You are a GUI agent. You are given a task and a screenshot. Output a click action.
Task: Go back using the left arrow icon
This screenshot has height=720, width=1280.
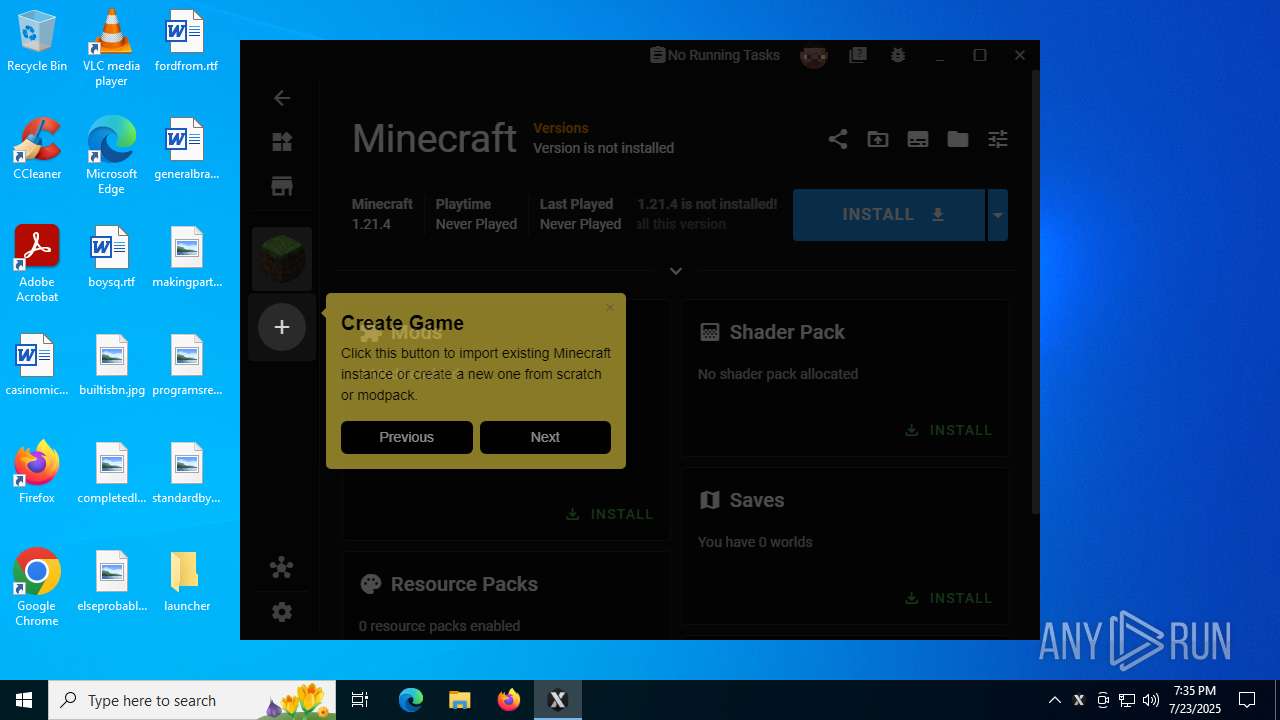point(282,98)
